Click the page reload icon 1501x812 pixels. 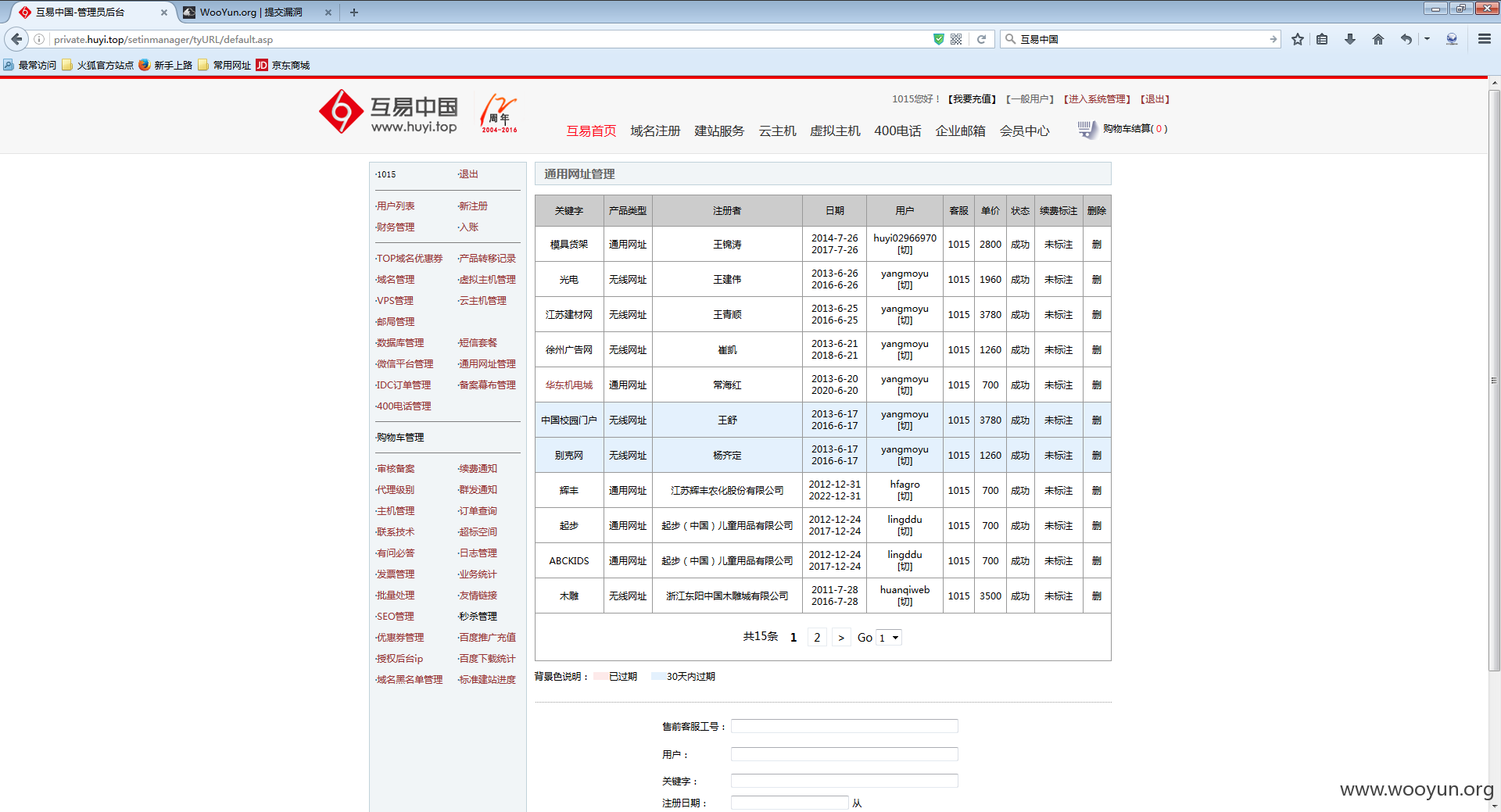981,39
